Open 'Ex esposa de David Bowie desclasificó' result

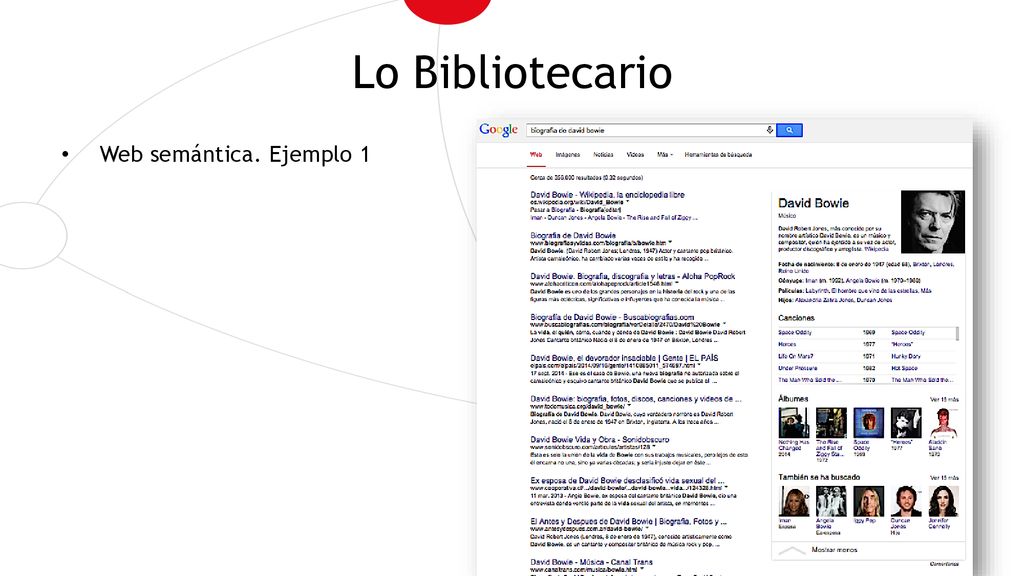[627, 480]
